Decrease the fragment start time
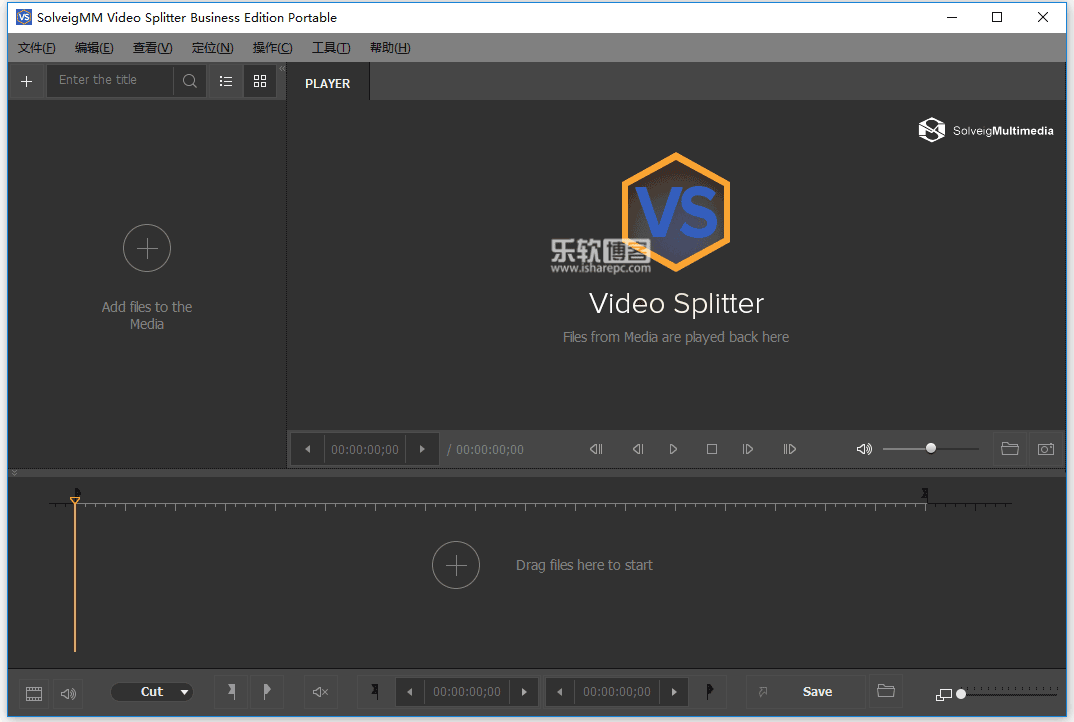Viewport: 1074px width, 722px height. pyautogui.click(x=410, y=692)
